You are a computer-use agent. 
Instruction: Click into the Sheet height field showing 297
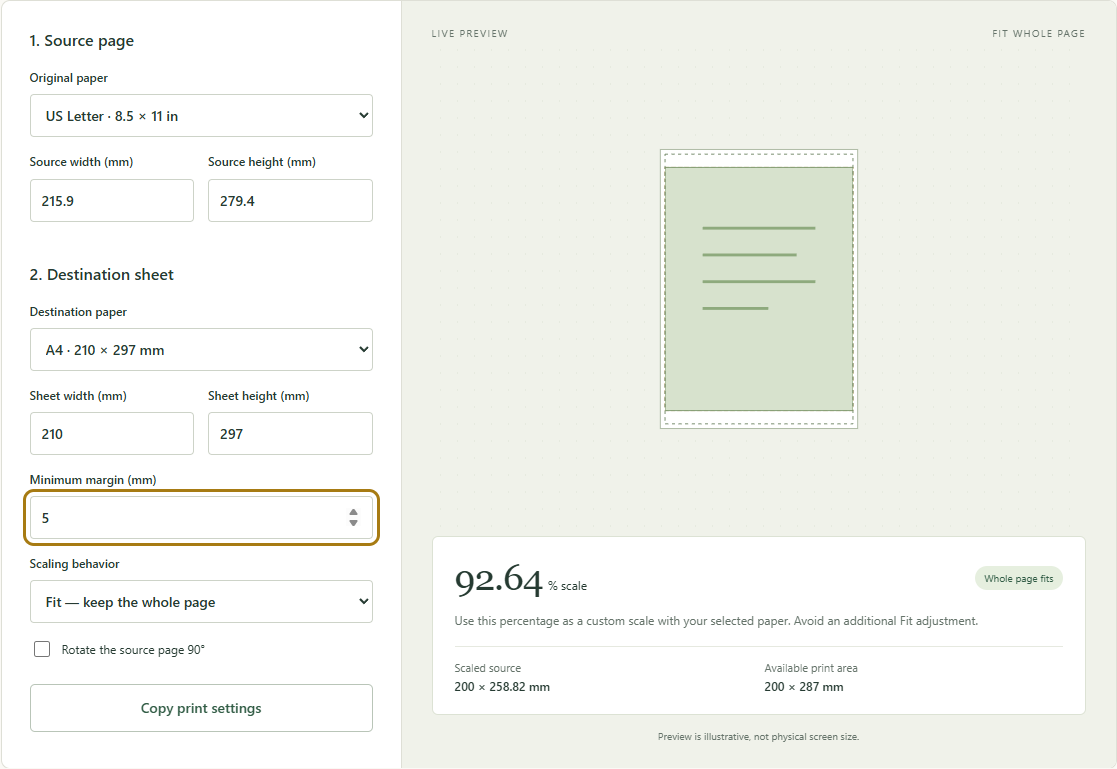click(290, 433)
